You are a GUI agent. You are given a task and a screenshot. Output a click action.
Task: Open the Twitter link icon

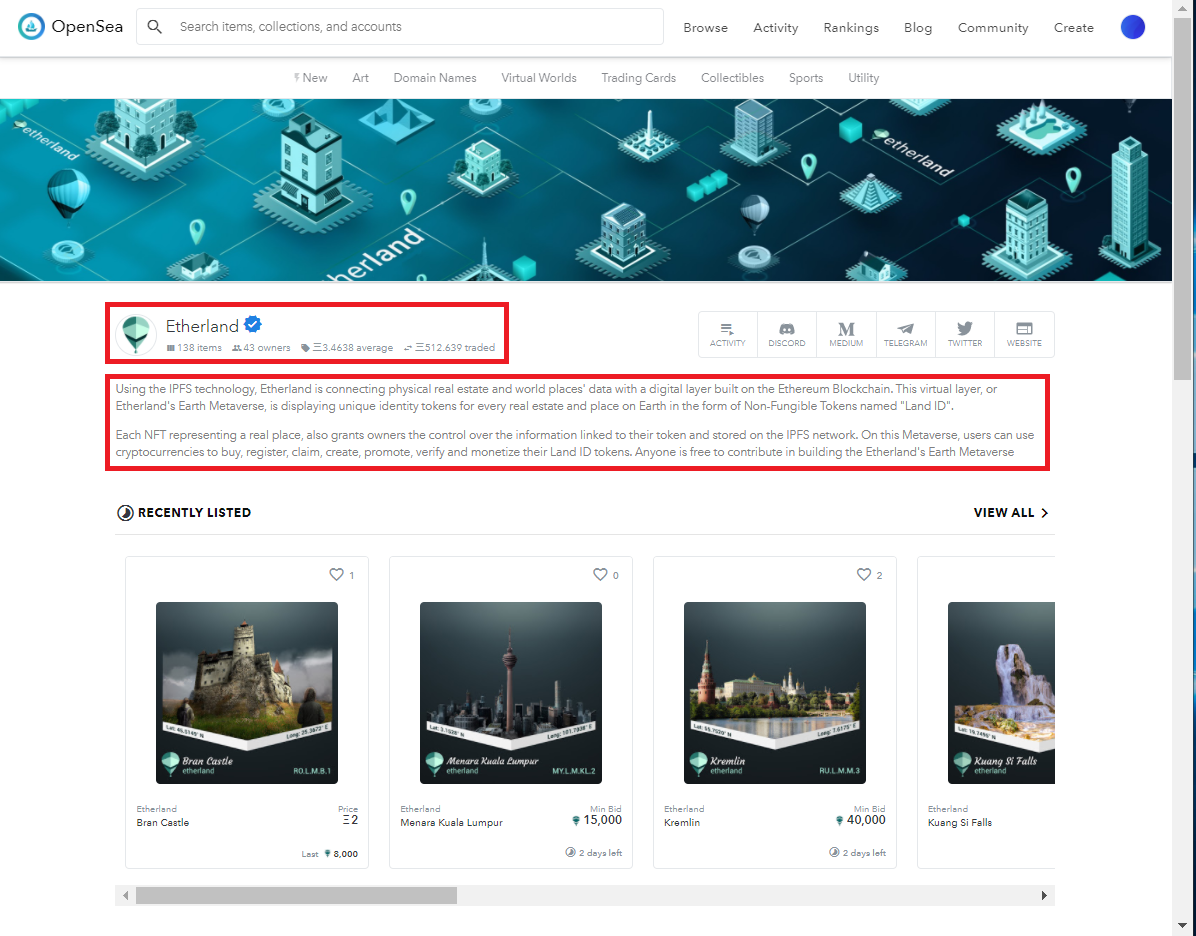tap(965, 334)
